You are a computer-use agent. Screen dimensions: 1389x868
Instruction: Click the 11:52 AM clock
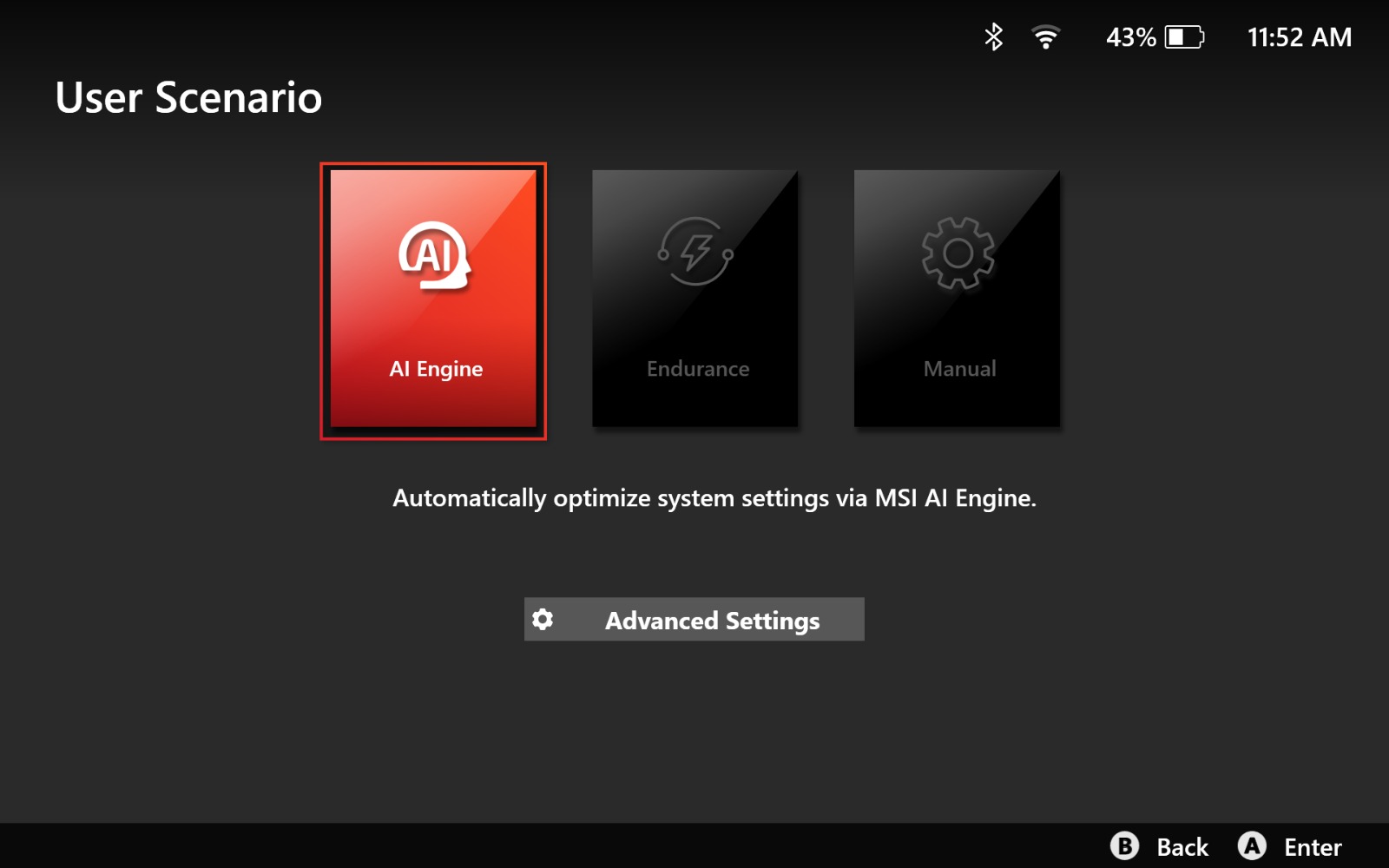point(1300,37)
